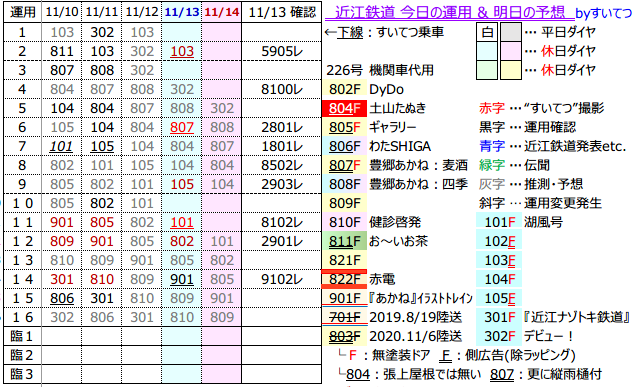
Task: Select the 臨1 row label
Action: (x=22, y=336)
